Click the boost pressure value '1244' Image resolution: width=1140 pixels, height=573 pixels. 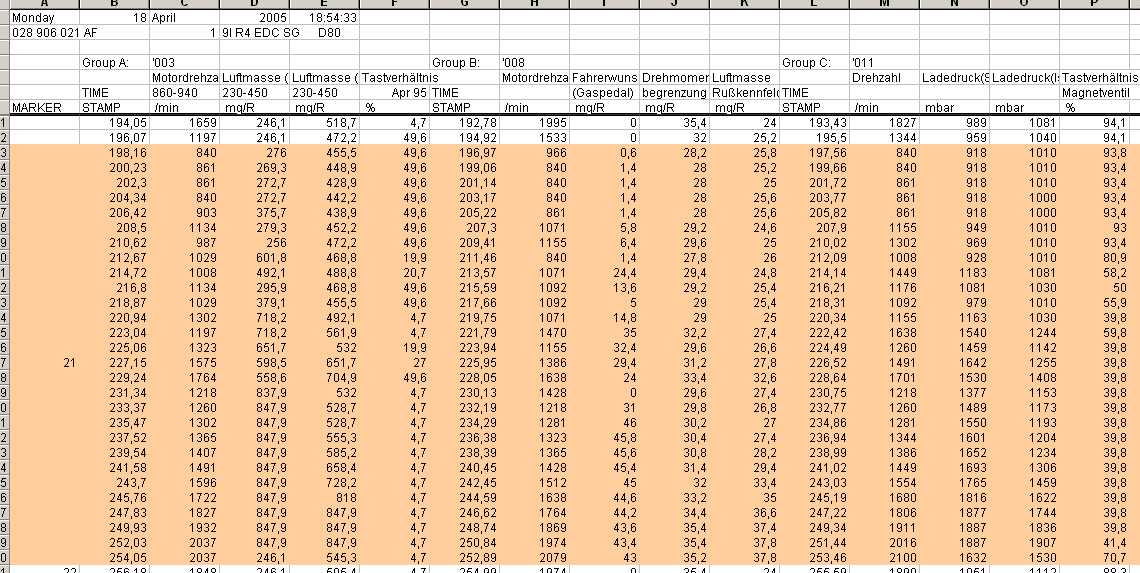[1024, 332]
